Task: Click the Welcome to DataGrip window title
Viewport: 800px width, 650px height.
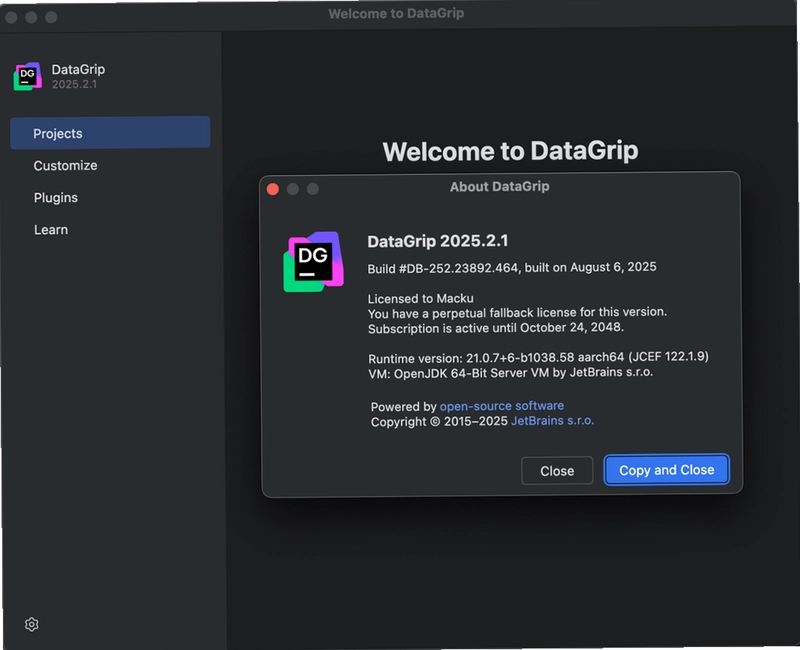Action: 396,13
